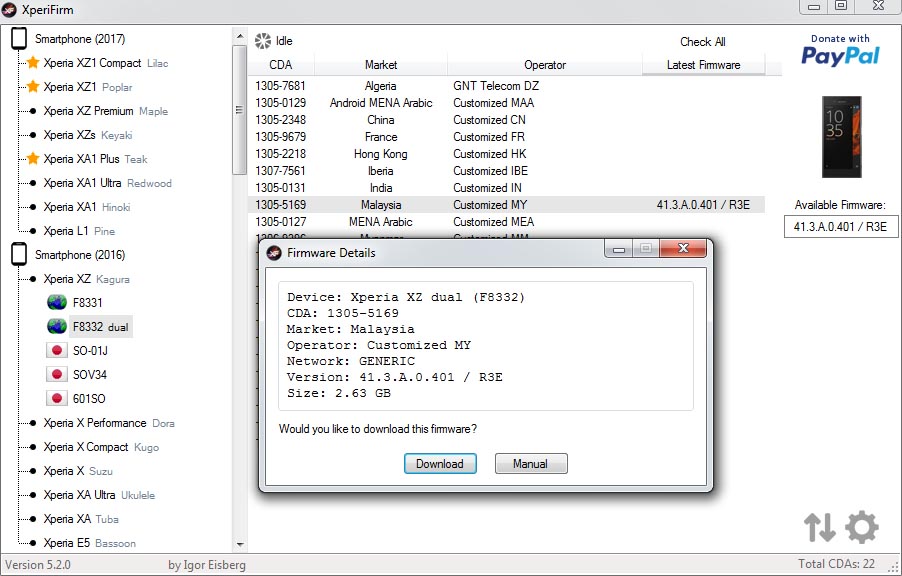Sort by the Operator column header
The image size is (902, 576).
(x=545, y=65)
